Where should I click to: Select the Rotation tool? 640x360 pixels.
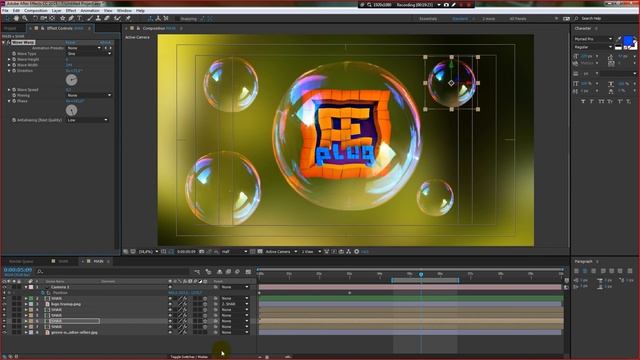[35, 18]
